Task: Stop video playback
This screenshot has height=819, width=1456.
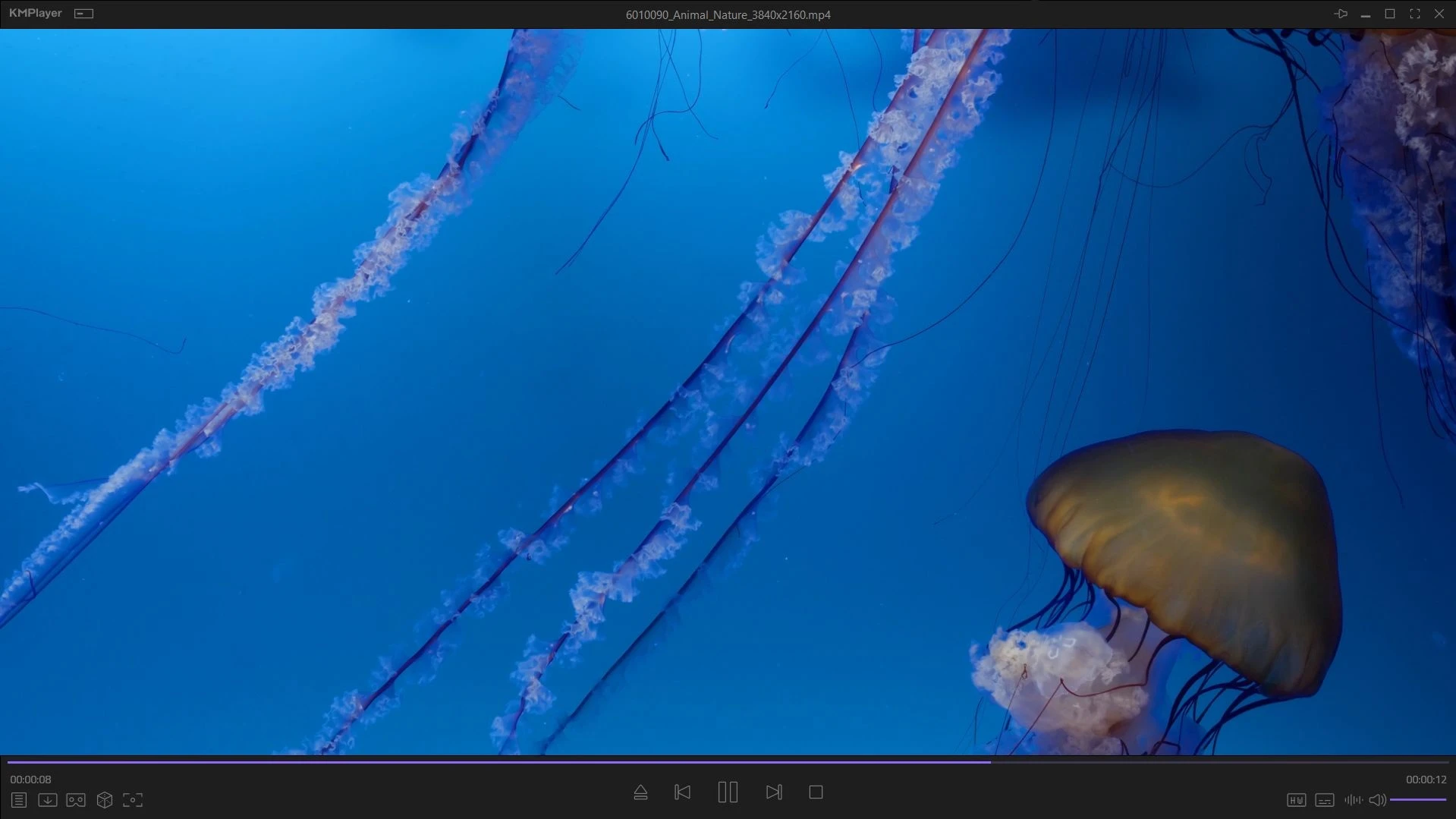Action: click(x=816, y=792)
